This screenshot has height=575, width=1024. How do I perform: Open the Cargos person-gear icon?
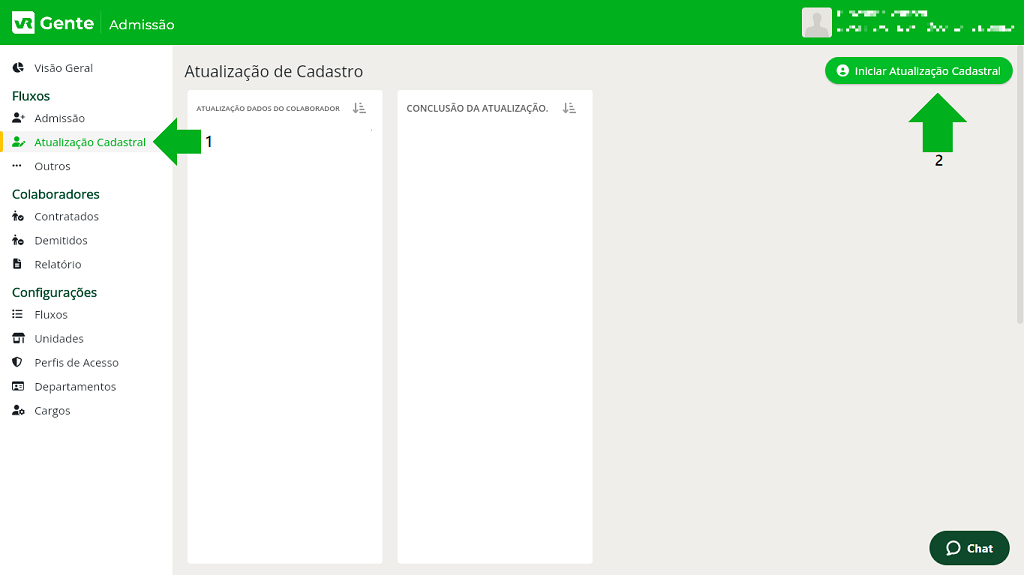(17, 410)
